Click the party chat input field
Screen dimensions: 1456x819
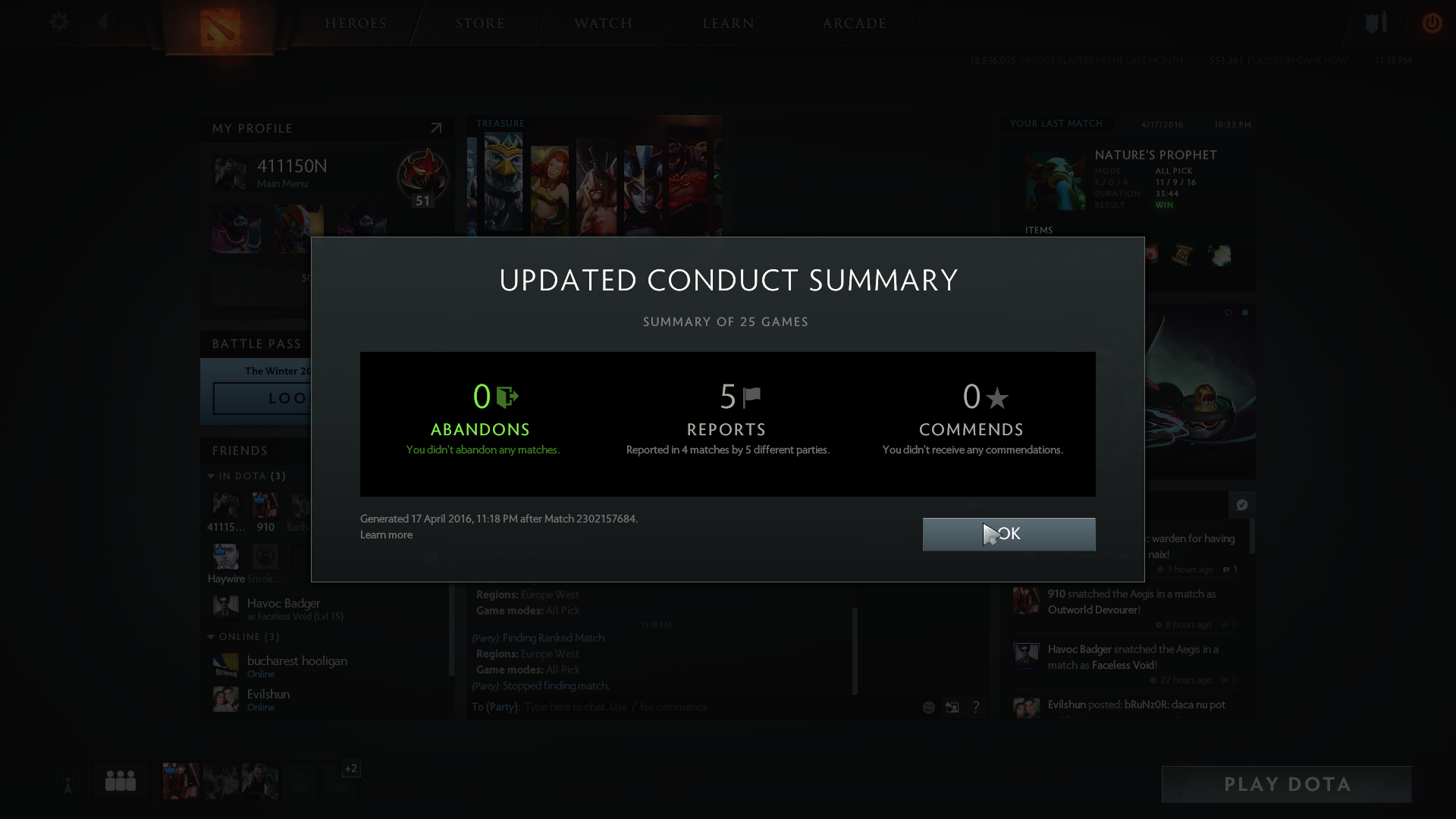(x=717, y=707)
